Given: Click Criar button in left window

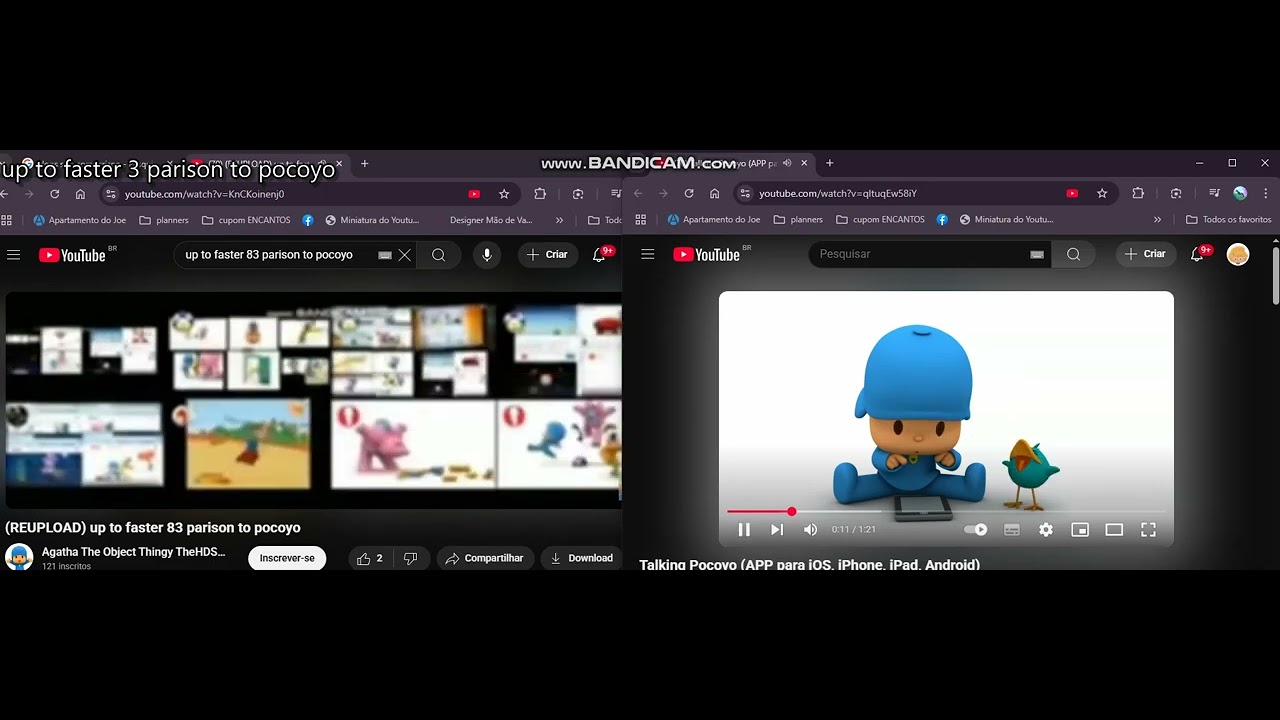Looking at the screenshot, I should tap(547, 255).
